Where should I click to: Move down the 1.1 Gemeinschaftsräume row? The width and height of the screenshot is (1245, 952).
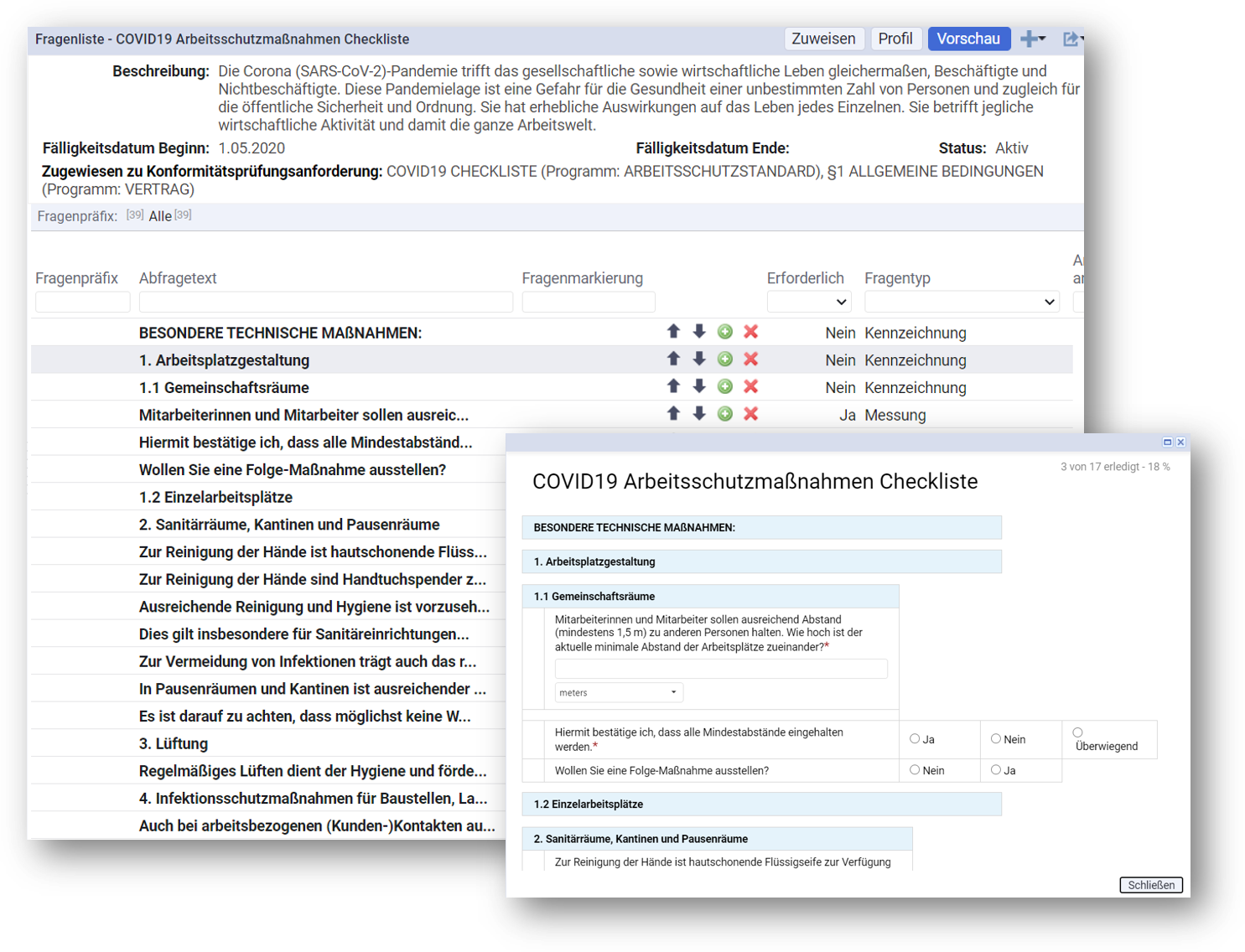tap(699, 386)
